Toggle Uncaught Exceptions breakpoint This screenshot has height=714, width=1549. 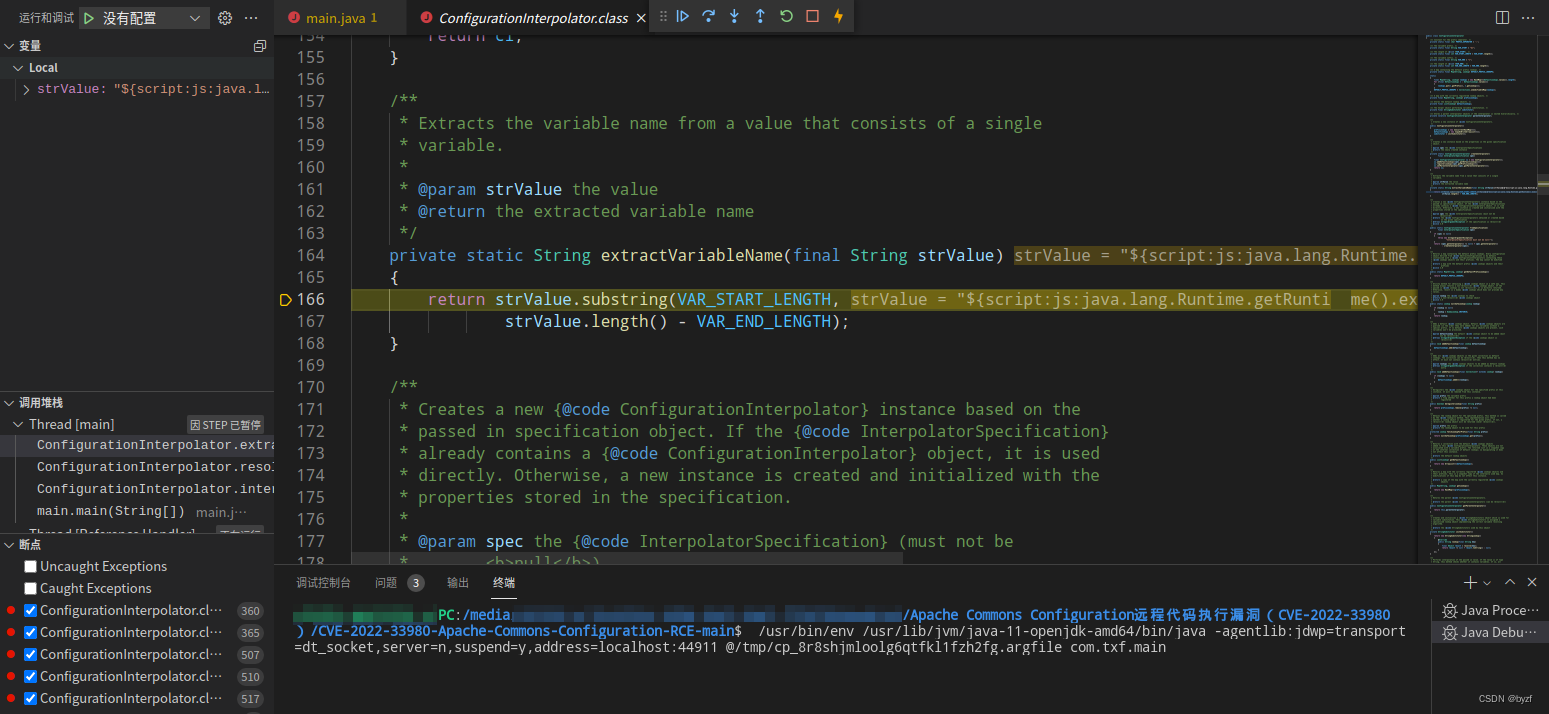click(x=30, y=566)
